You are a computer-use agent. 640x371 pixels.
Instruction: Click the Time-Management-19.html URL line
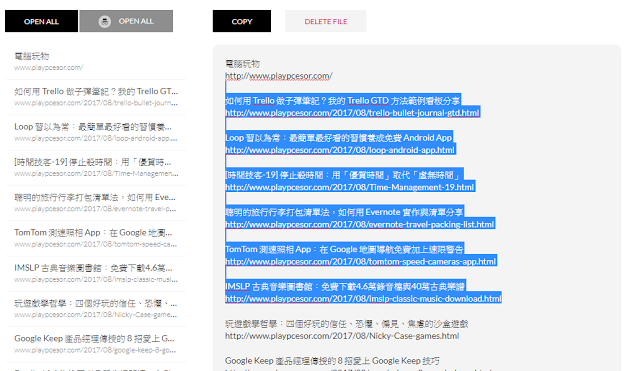pos(349,187)
